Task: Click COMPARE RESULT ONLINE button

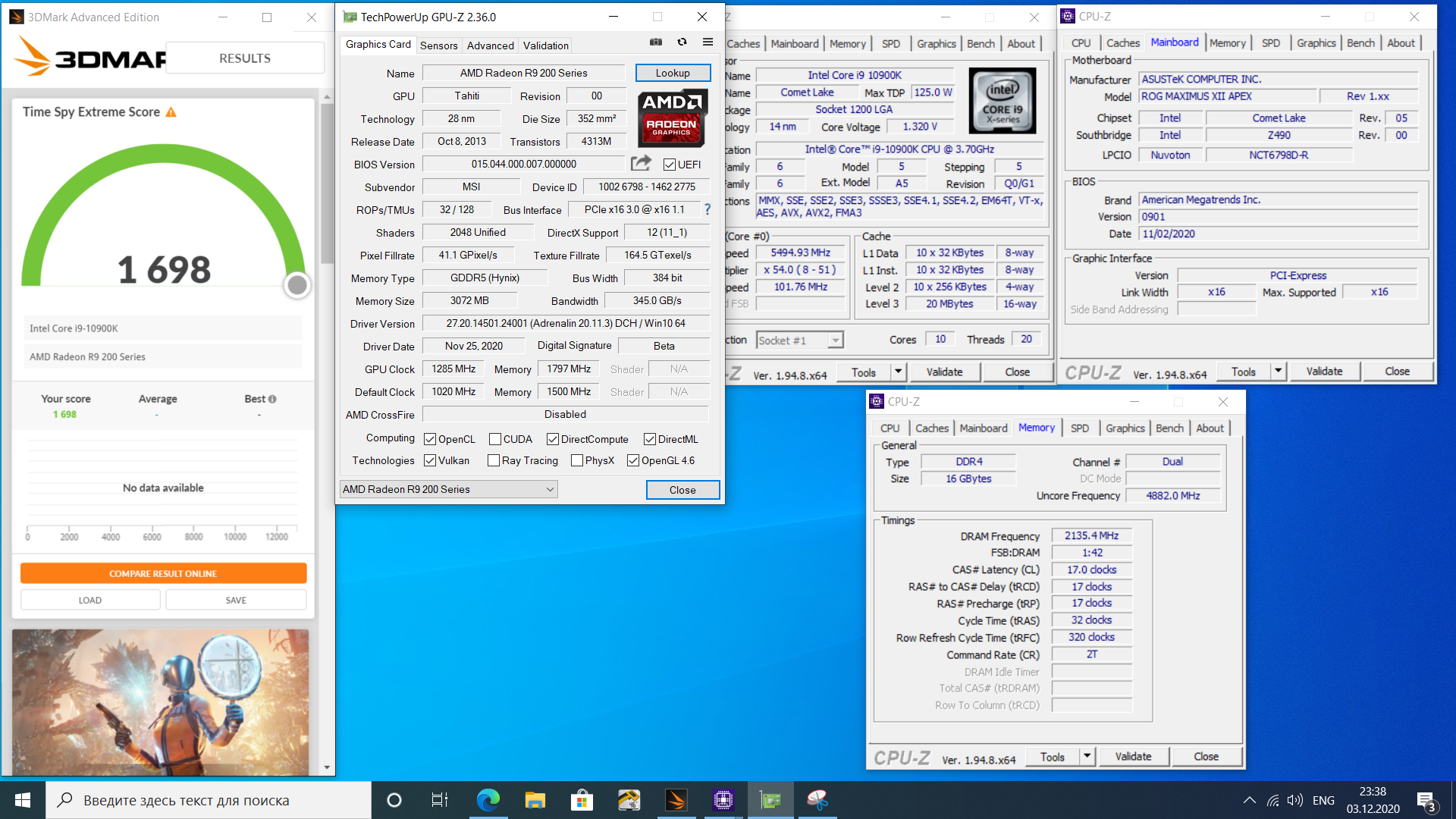Action: 163,573
